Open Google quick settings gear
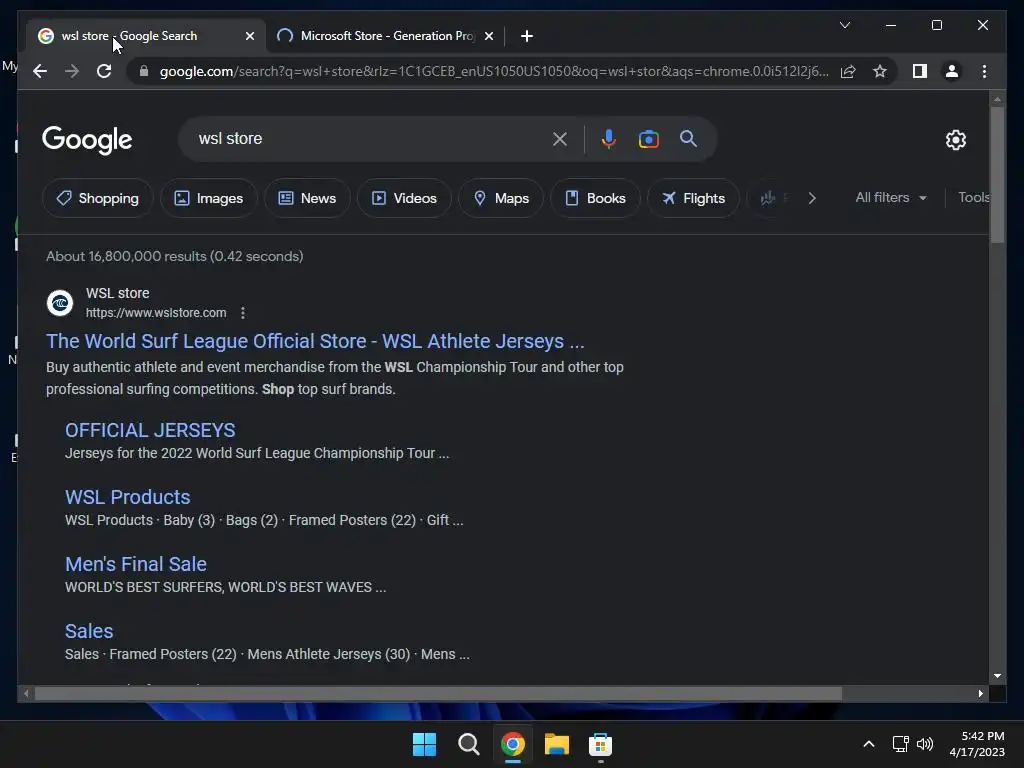Image resolution: width=1024 pixels, height=768 pixels. (x=955, y=140)
